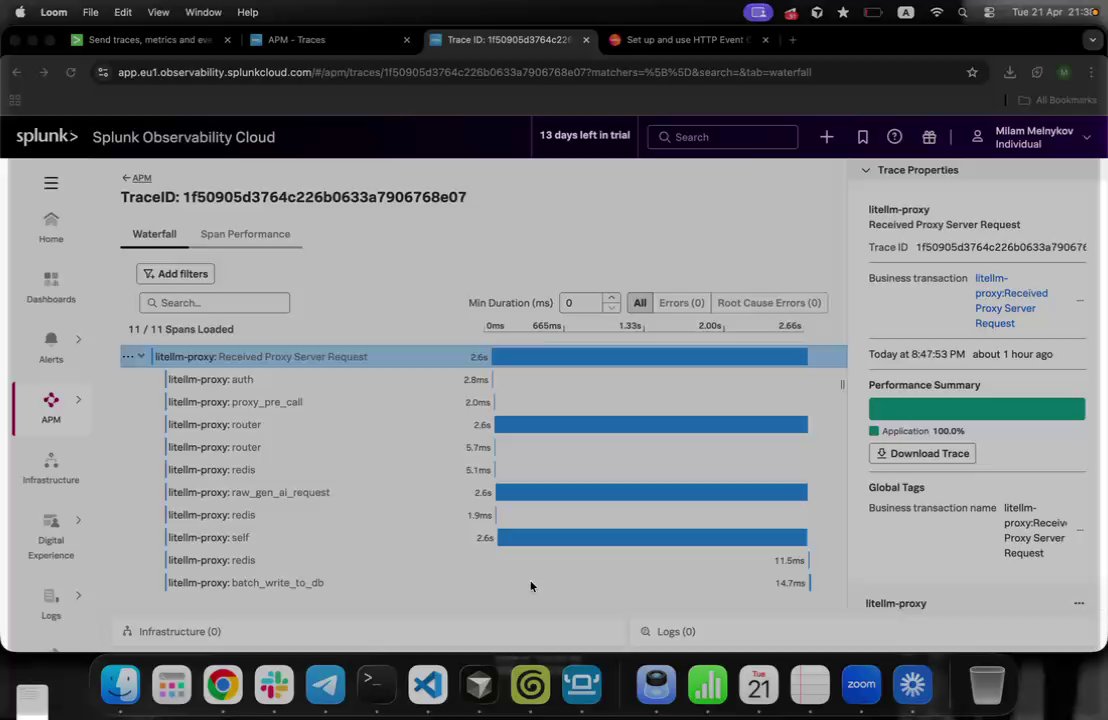The height and width of the screenshot is (720, 1108).
Task: Increase Min Duration stepper value
Action: [611, 297]
